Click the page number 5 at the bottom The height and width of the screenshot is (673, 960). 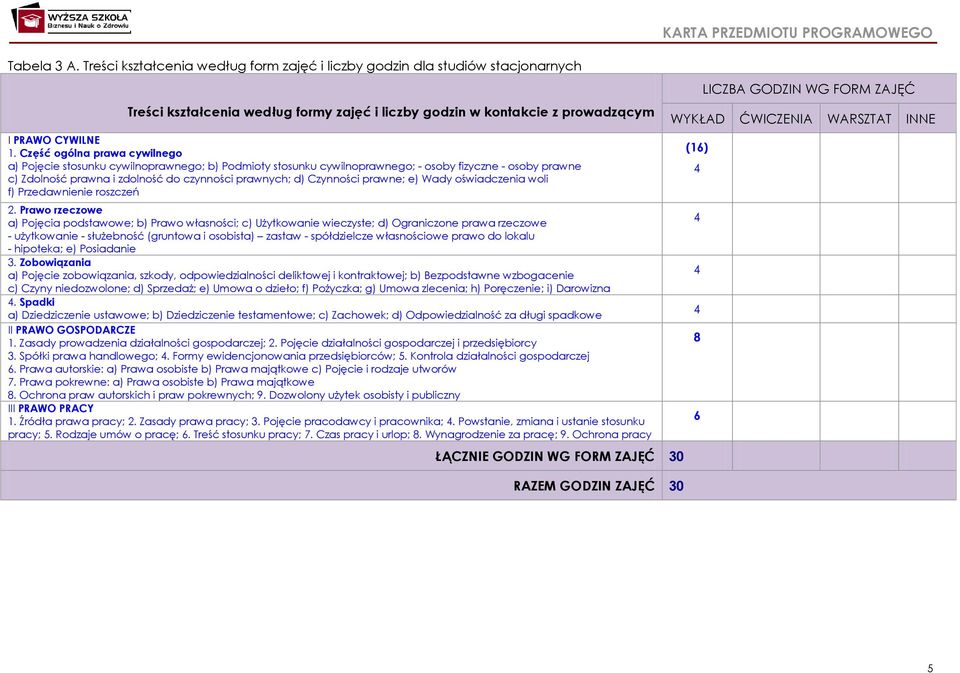931,668
